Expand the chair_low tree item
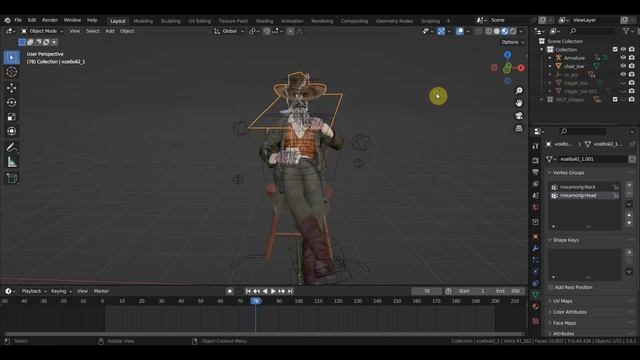 [x=550, y=66]
